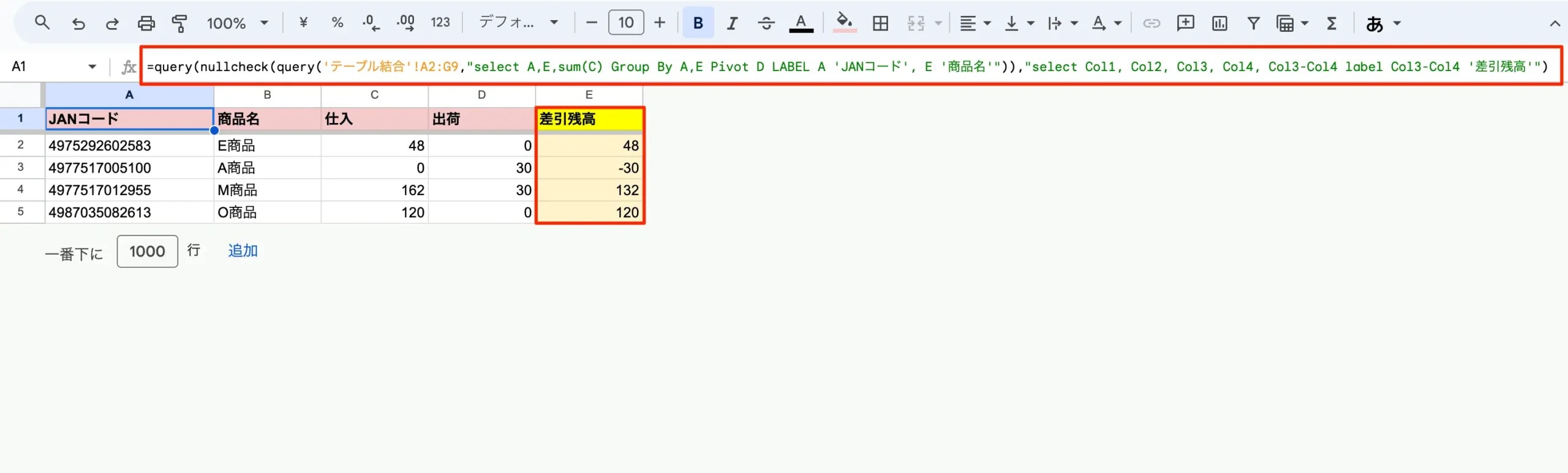Click the merge cells icon
Viewport: 1568px width, 473px height.
(x=916, y=23)
